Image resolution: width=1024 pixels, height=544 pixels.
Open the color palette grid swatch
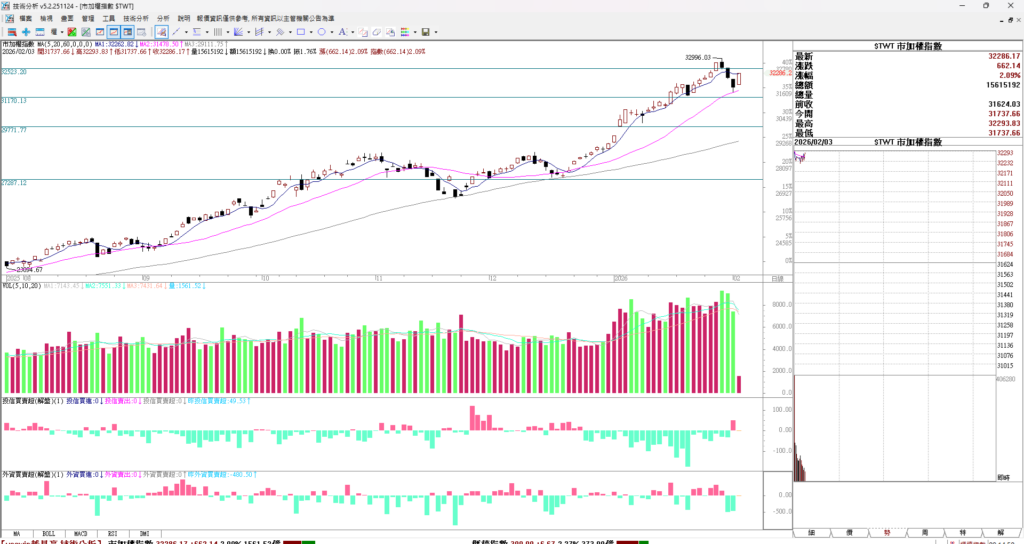(x=405, y=32)
